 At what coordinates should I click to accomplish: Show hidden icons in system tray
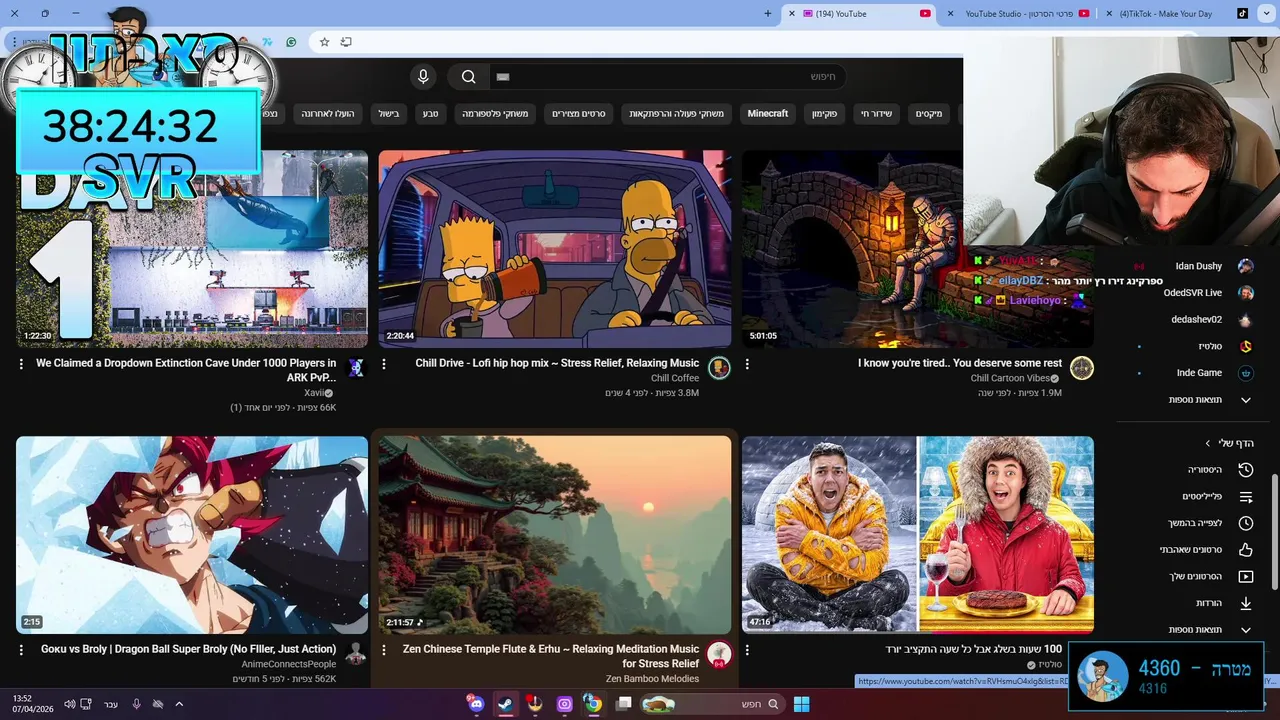(179, 704)
